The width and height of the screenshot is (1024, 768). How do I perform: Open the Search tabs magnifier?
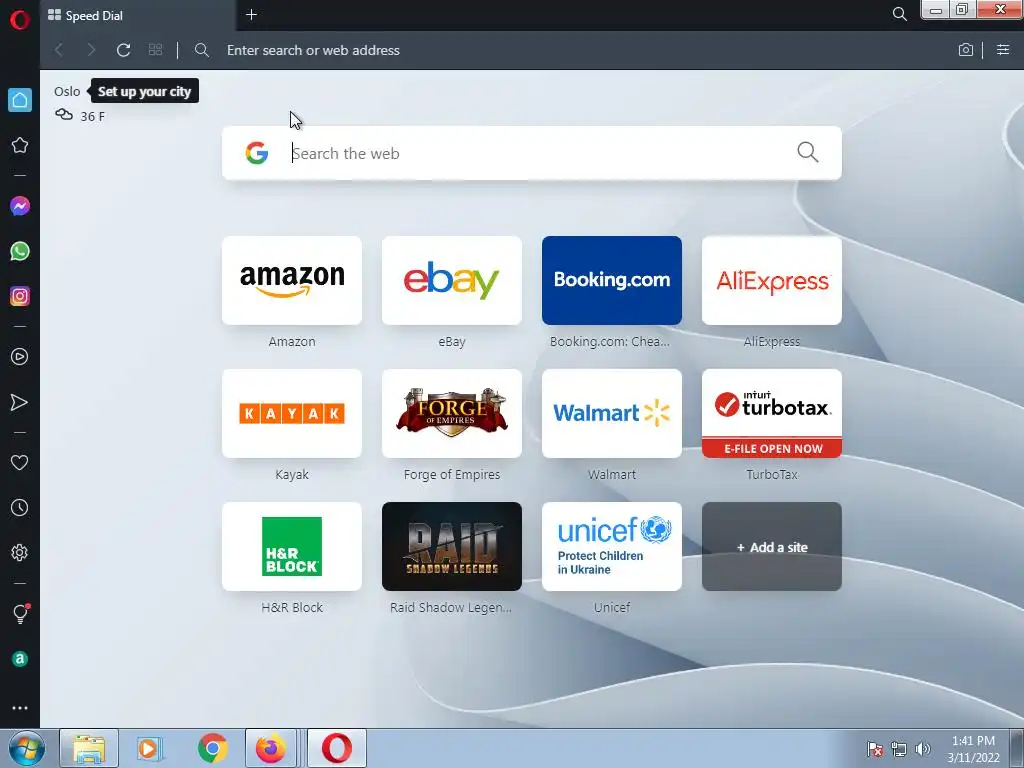click(899, 14)
